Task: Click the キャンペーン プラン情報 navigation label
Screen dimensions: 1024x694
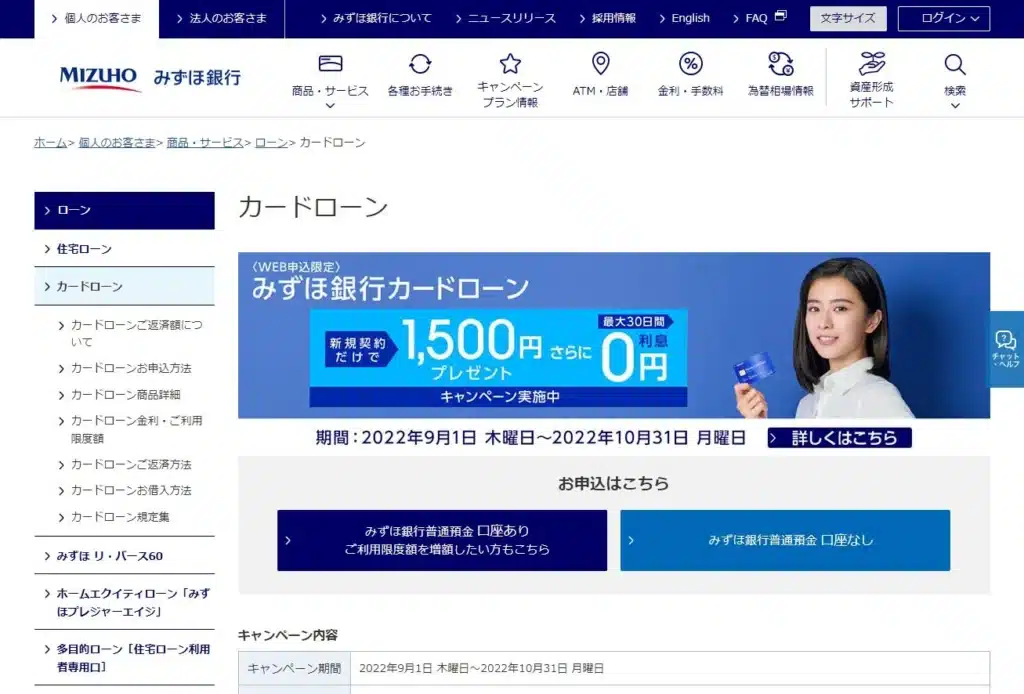Action: point(510,95)
